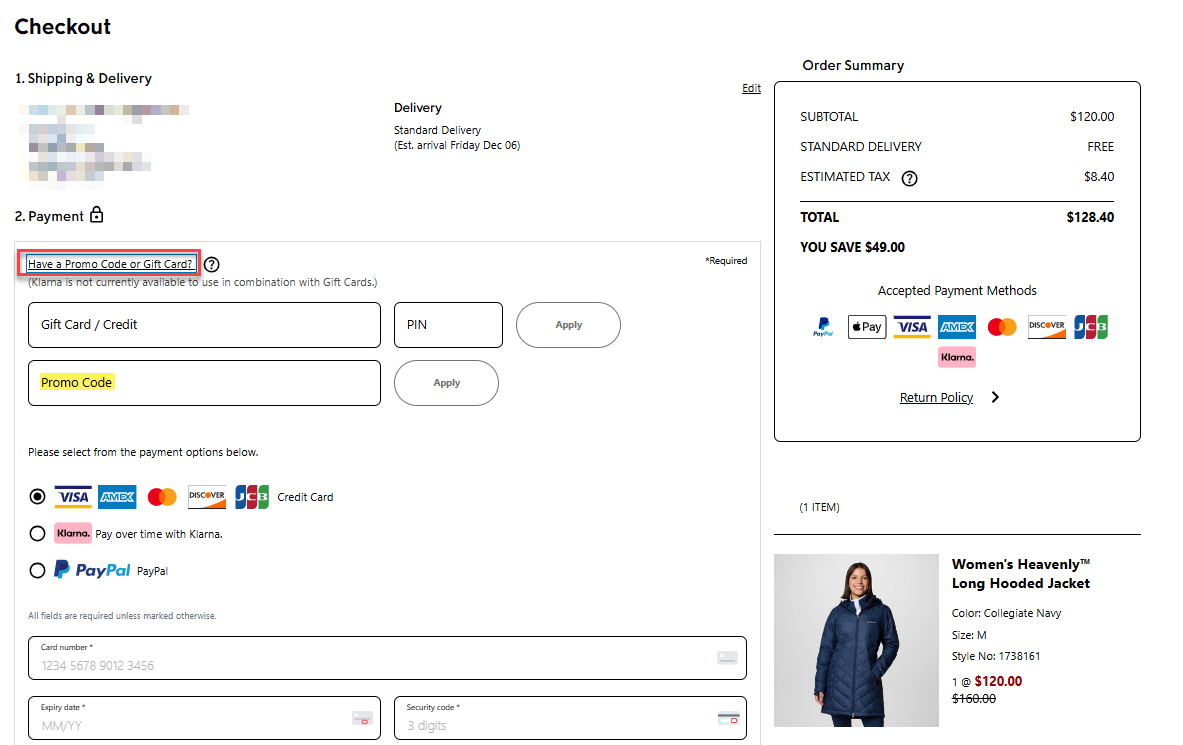
Task: Expand the Return Policy section
Action: tap(936, 397)
